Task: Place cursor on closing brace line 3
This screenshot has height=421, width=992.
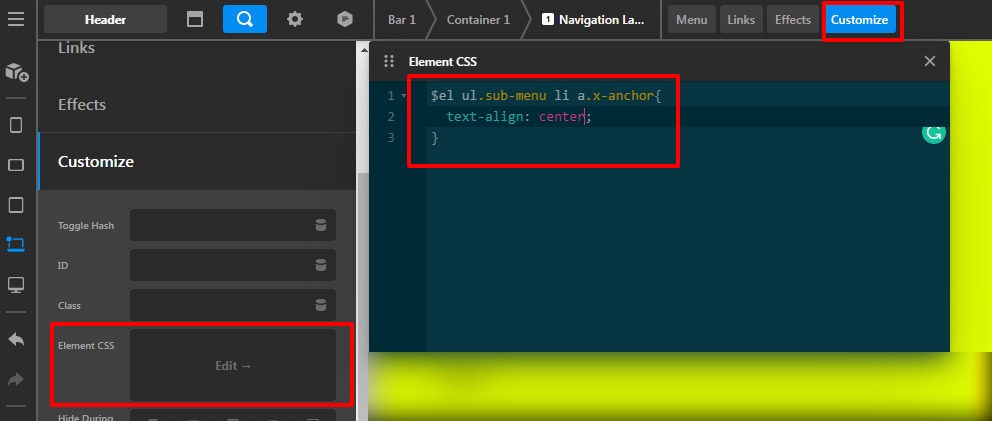Action: [435, 137]
